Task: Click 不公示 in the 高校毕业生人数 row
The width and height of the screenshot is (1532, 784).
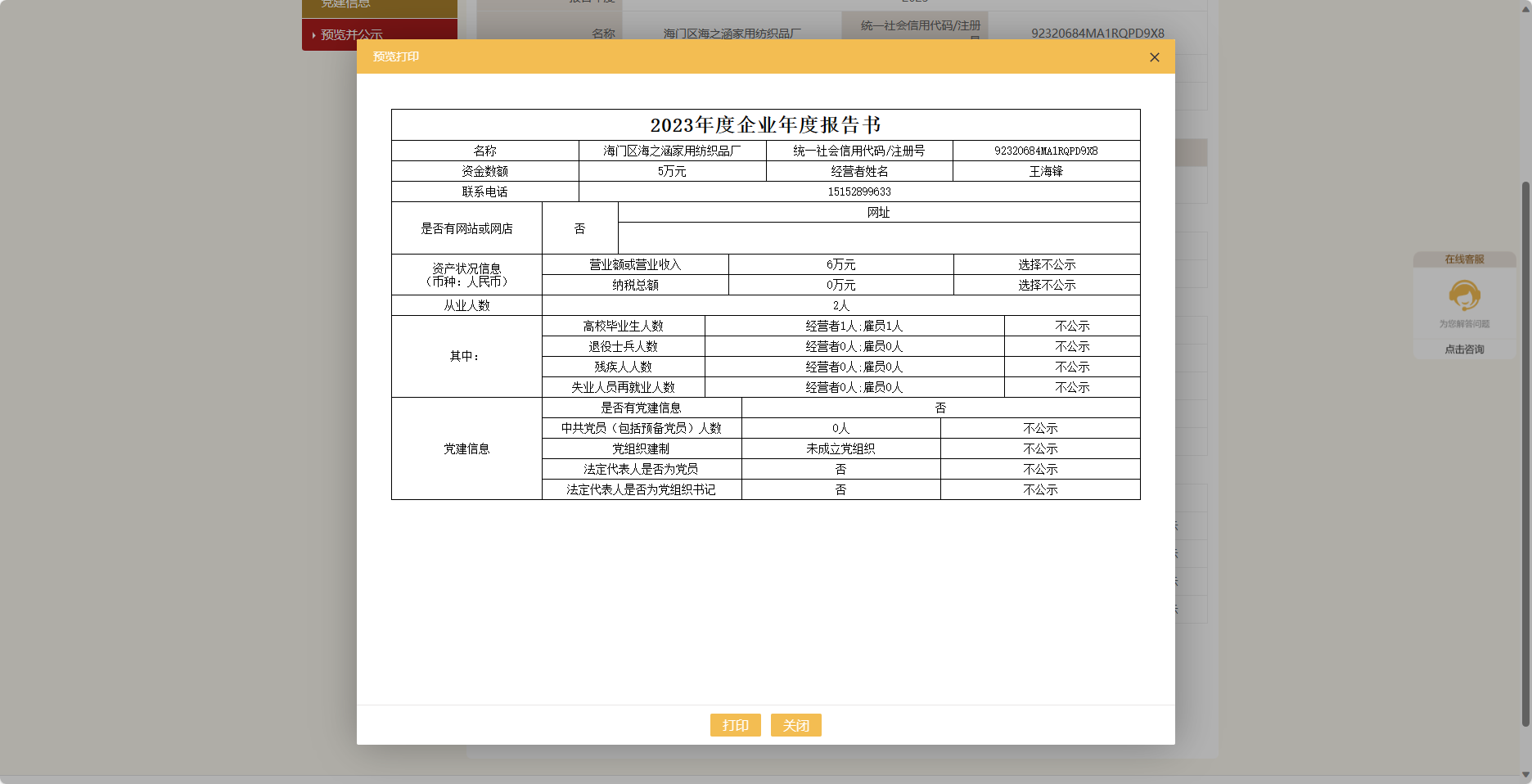Action: pyautogui.click(x=1072, y=326)
